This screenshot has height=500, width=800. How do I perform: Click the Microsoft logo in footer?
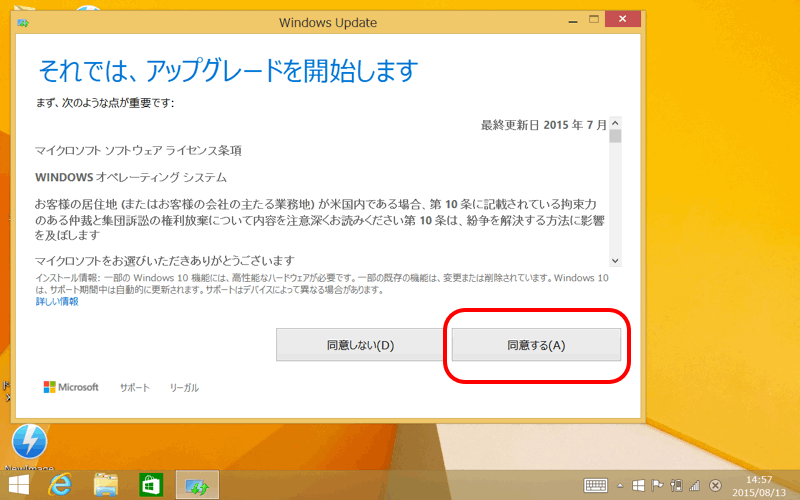tap(71, 387)
